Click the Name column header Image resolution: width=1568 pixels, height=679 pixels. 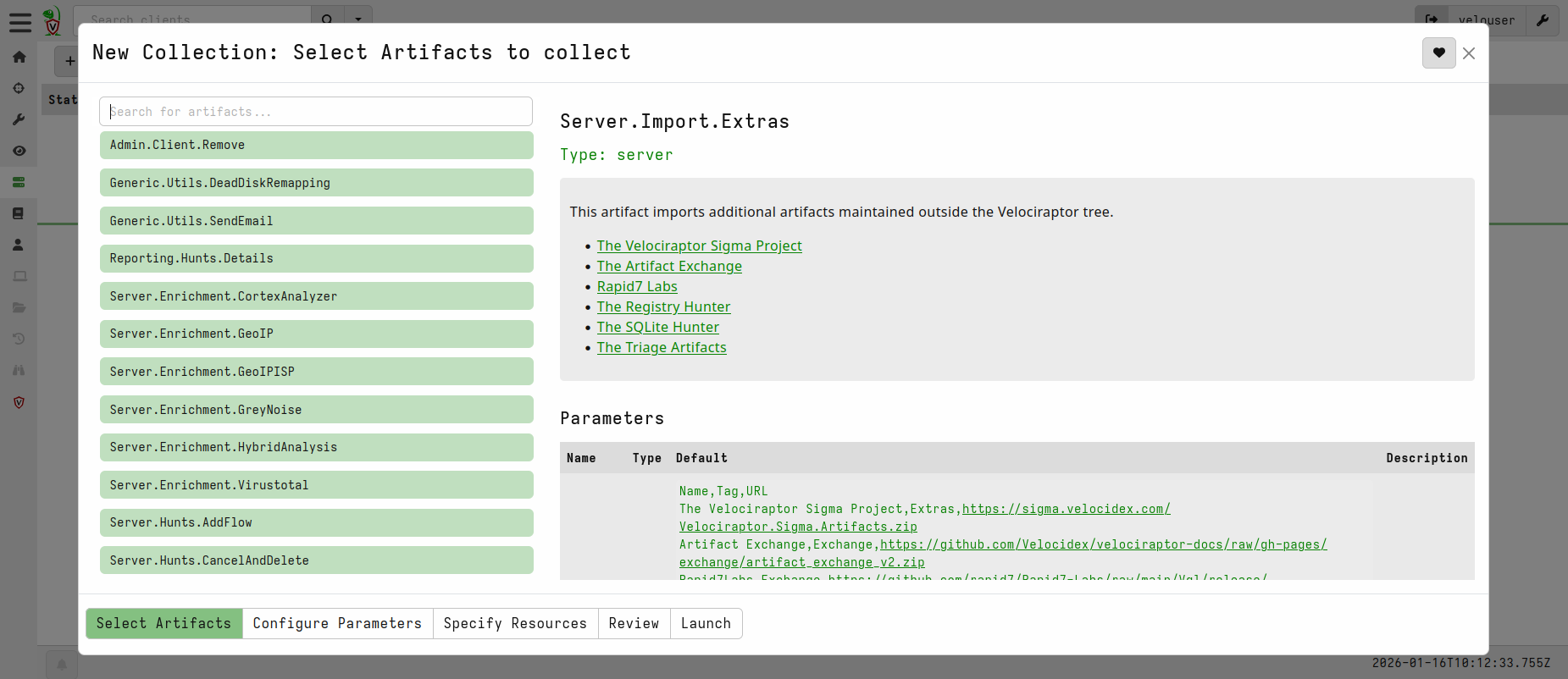coord(581,458)
